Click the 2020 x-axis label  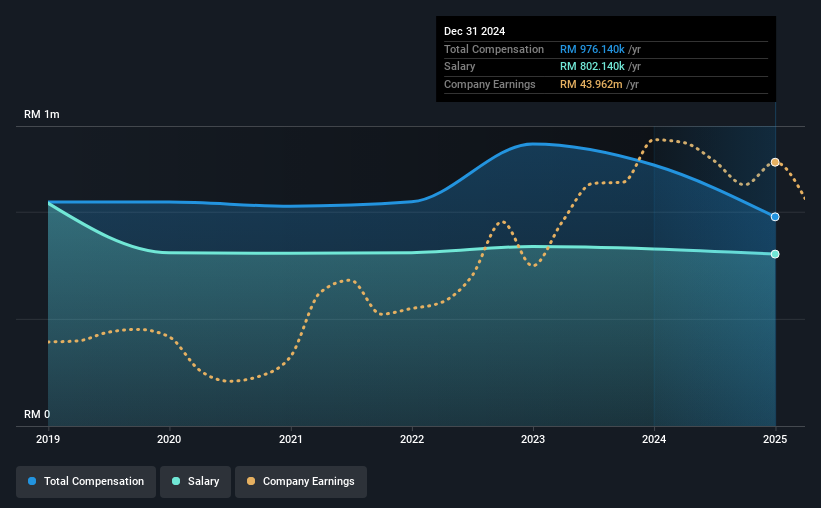pos(169,439)
